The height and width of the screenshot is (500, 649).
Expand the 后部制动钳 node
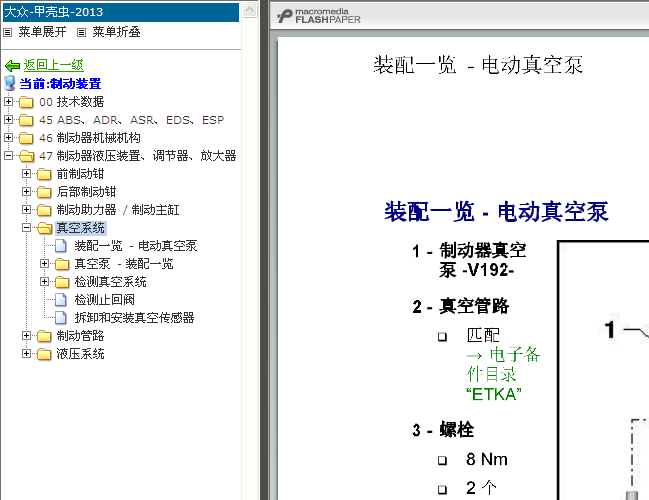(x=26, y=191)
